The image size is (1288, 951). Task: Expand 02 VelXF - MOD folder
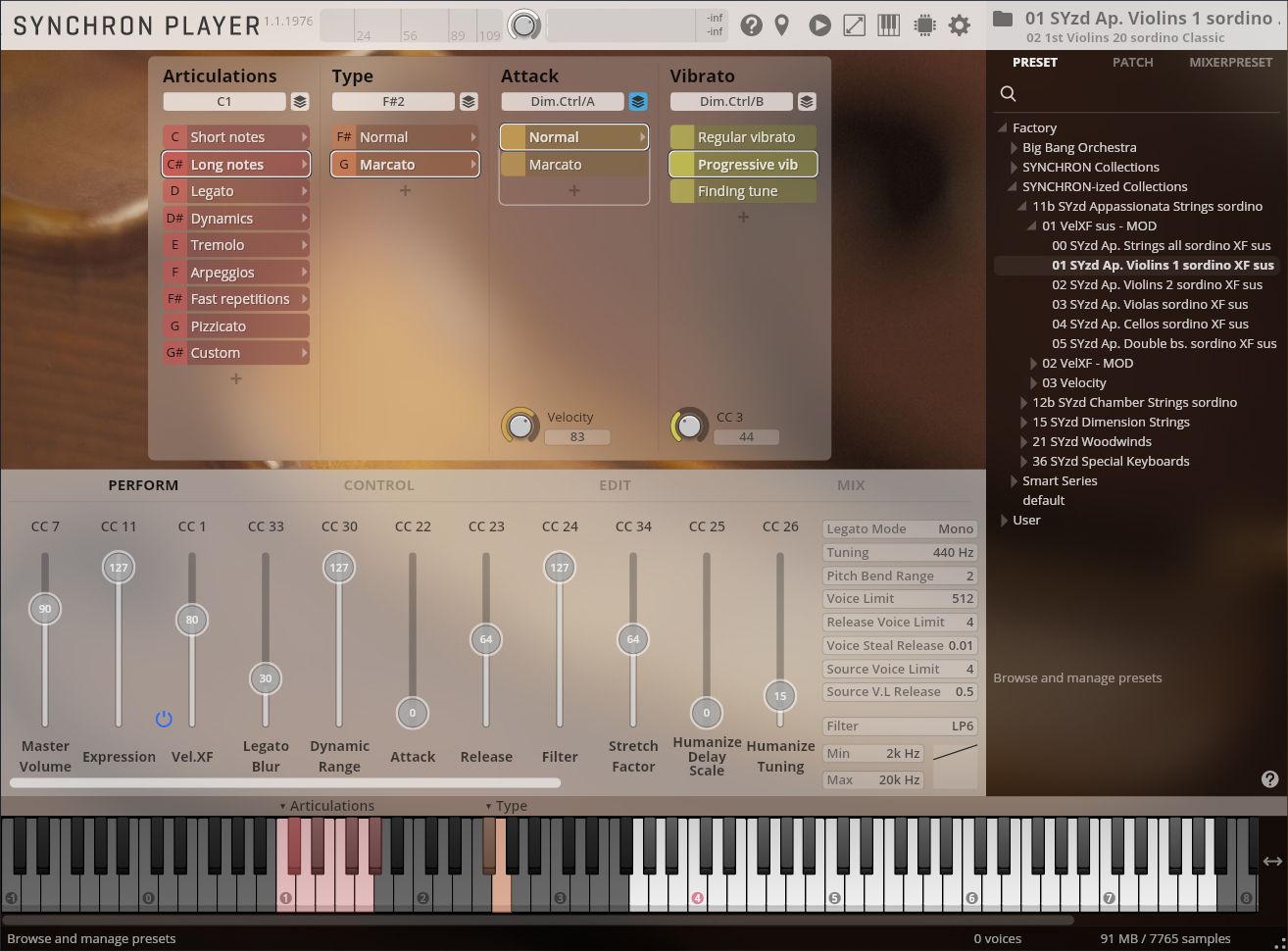tap(1033, 364)
